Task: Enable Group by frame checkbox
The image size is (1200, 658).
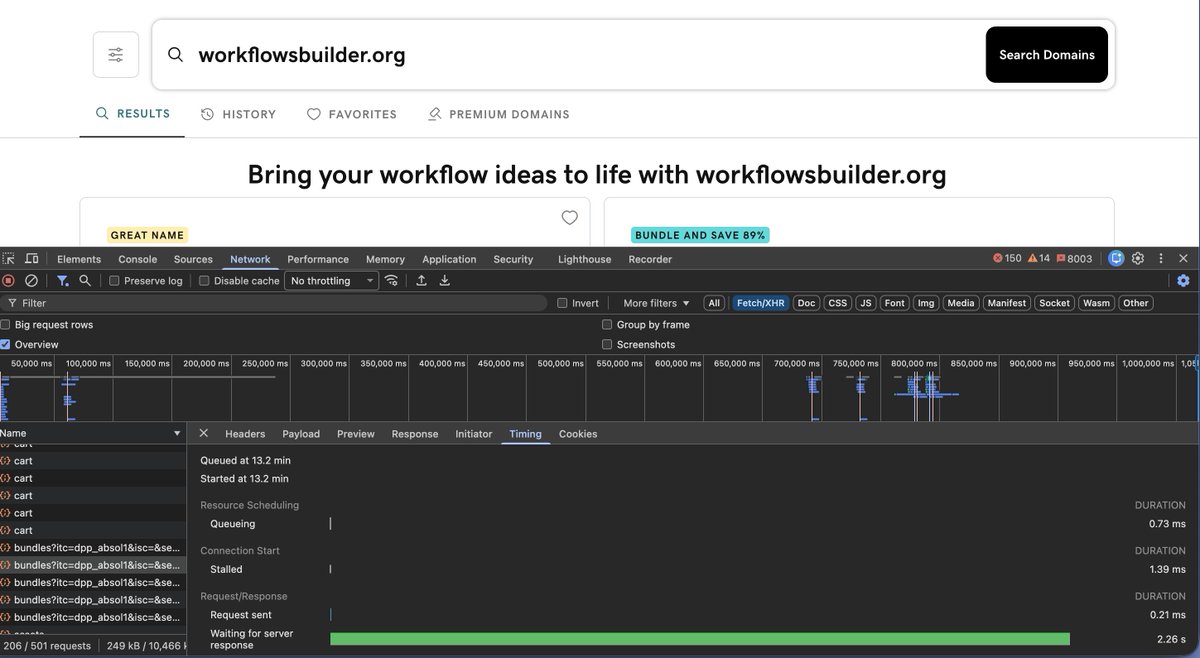Action: [x=607, y=325]
